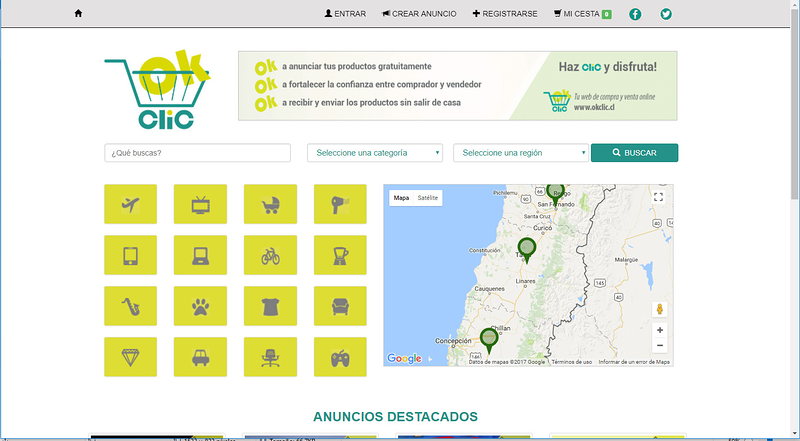This screenshot has width=800, height=441.
Task: Zoom in the map with plus button
Action: click(659, 329)
